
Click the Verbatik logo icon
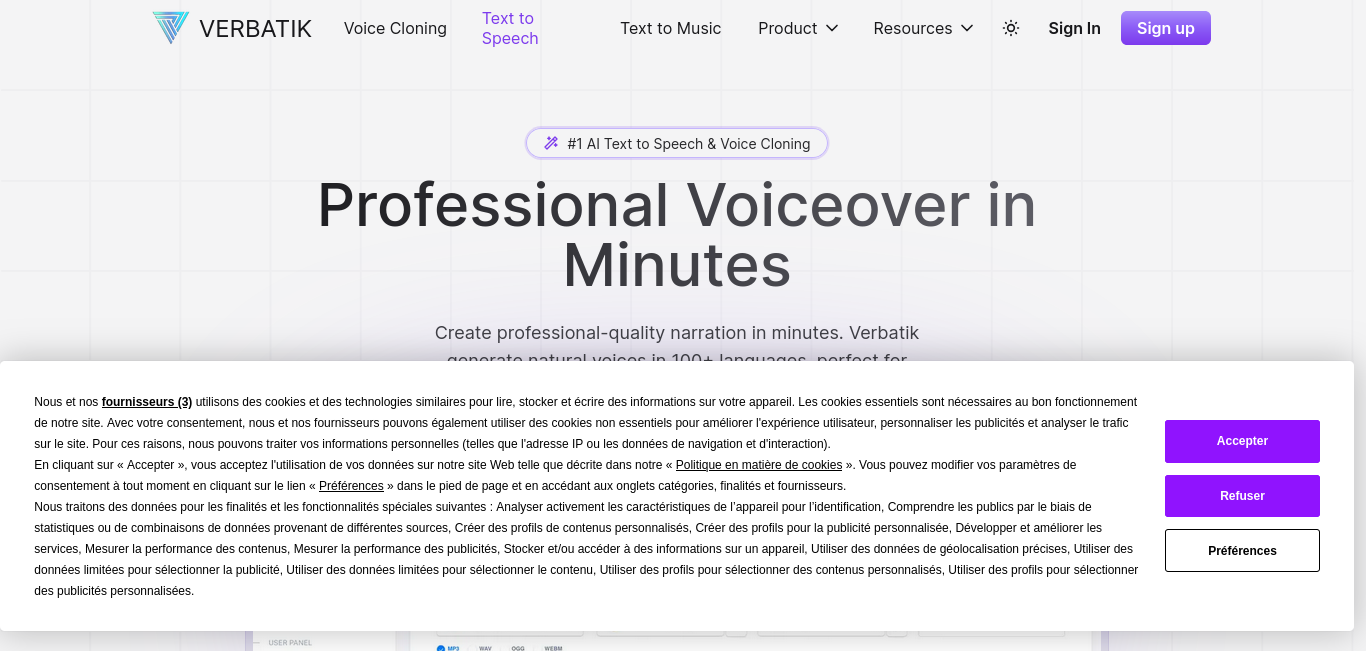pos(171,28)
